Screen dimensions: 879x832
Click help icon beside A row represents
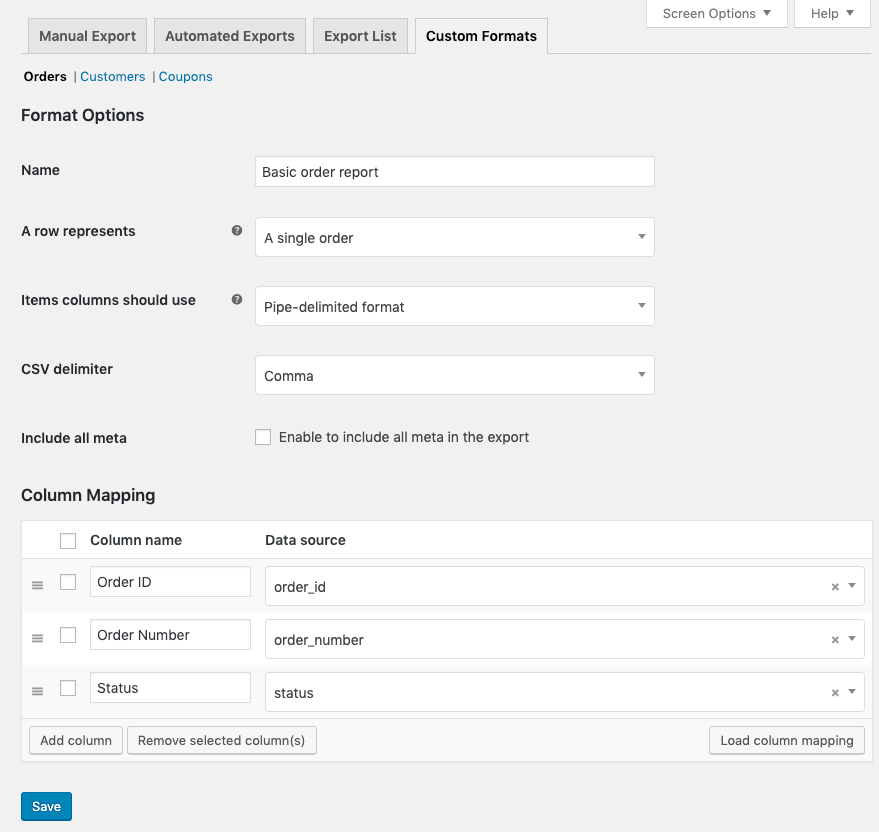click(237, 230)
